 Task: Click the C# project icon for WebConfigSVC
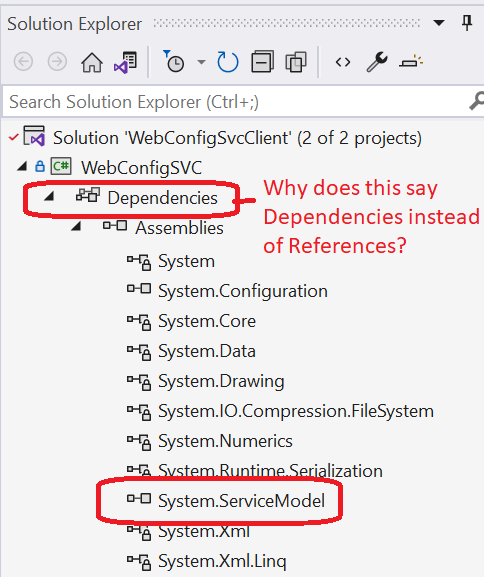point(61,167)
